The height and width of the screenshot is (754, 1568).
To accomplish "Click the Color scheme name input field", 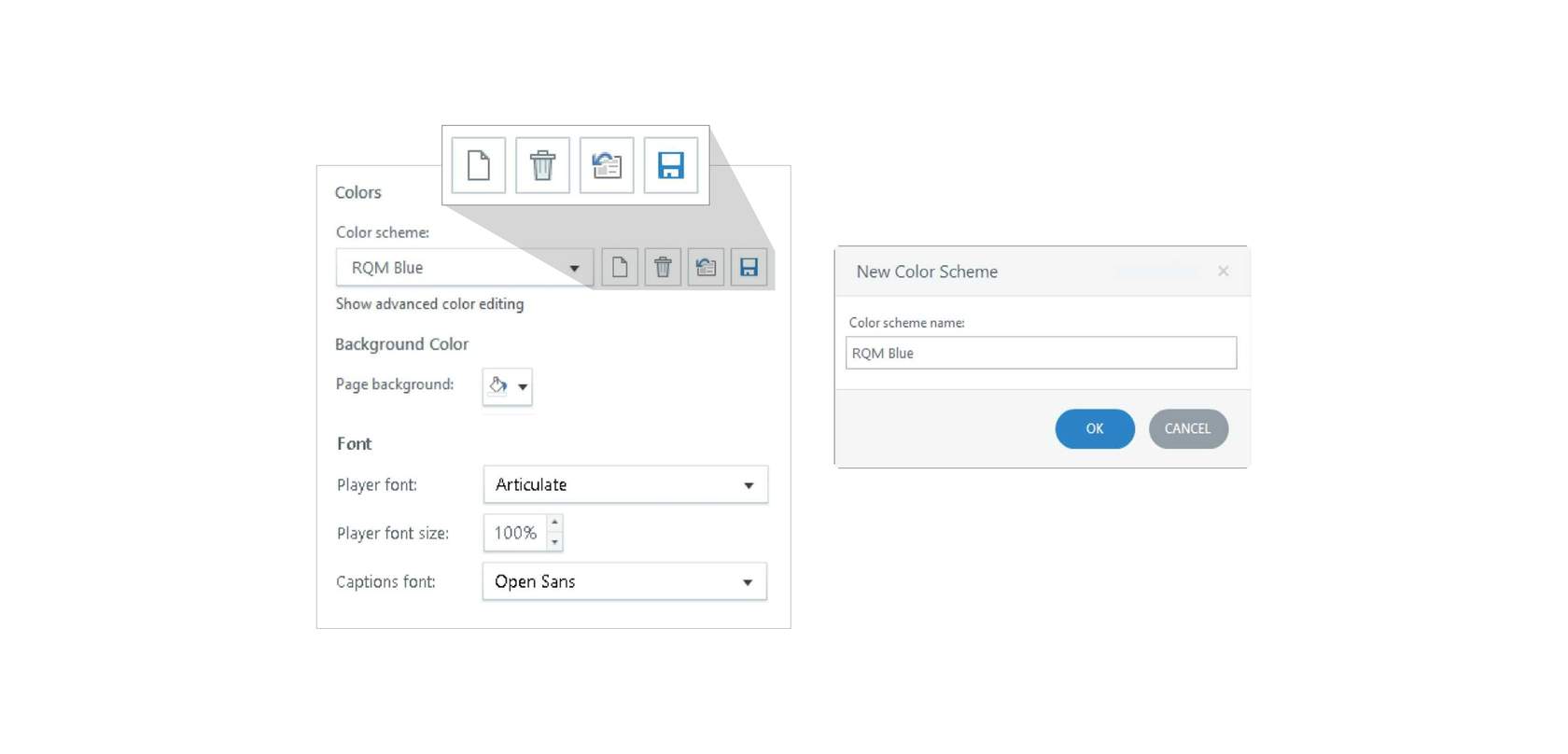I will (x=1041, y=353).
